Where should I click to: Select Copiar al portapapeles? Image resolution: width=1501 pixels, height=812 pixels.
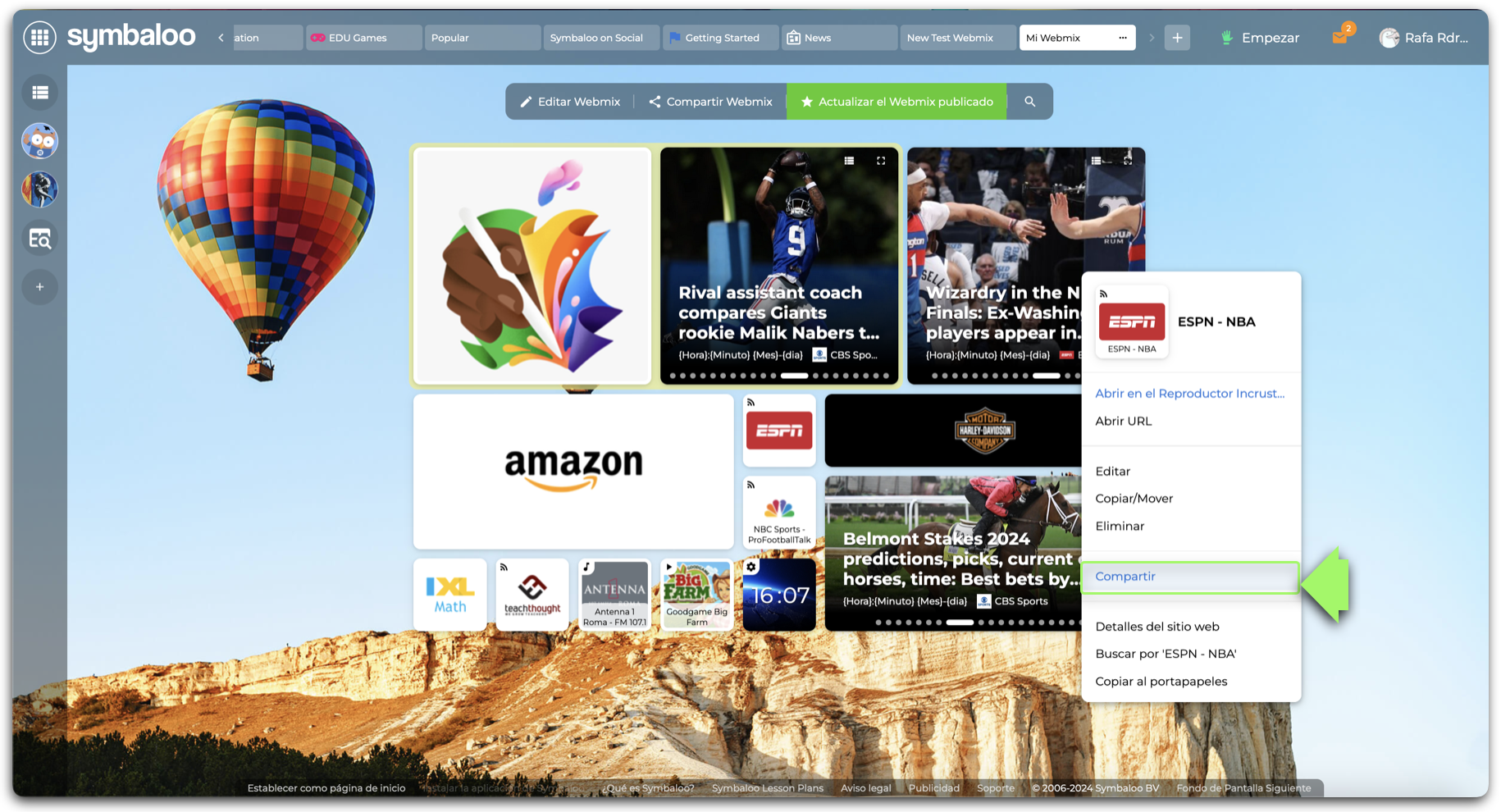click(1161, 682)
